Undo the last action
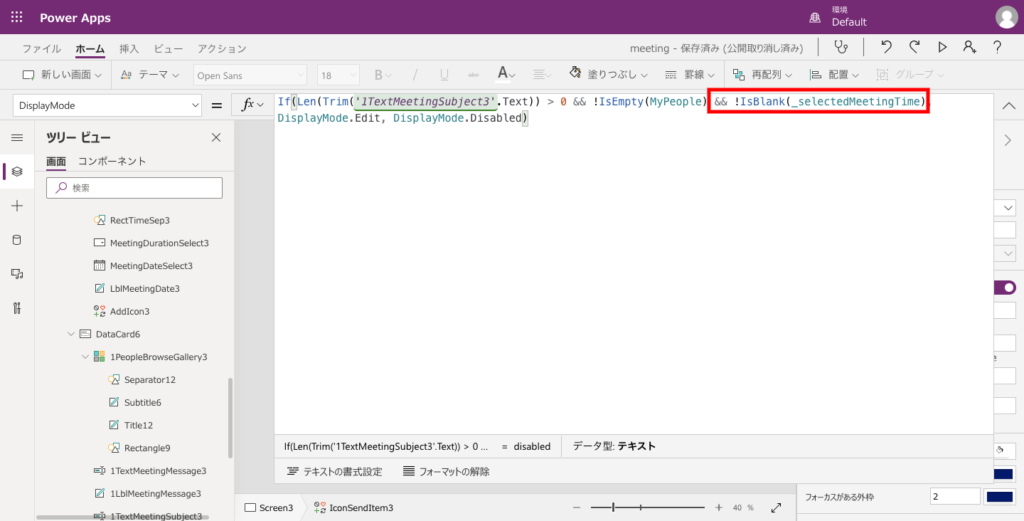This screenshot has height=521, width=1024. coord(886,47)
